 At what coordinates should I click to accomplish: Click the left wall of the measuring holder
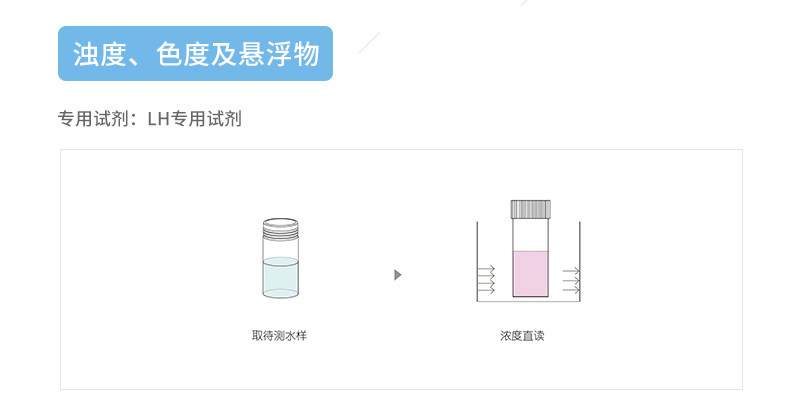point(477,260)
